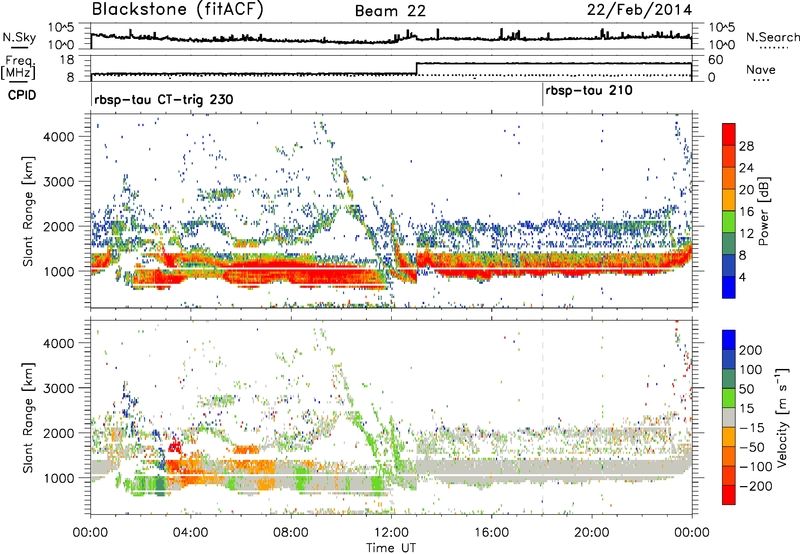This screenshot has height=554, width=800.
Task: Click the '20:00' time tick label
Action: pos(592,533)
